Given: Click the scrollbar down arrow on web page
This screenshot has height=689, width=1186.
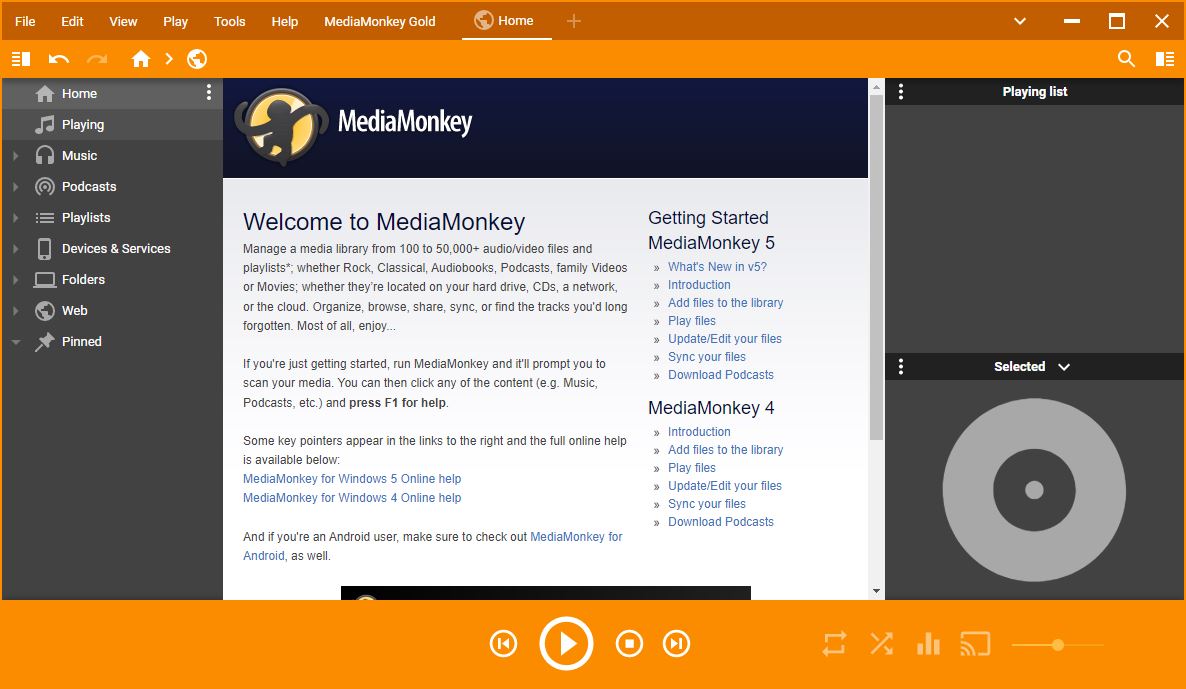Looking at the screenshot, I should click(x=876, y=591).
